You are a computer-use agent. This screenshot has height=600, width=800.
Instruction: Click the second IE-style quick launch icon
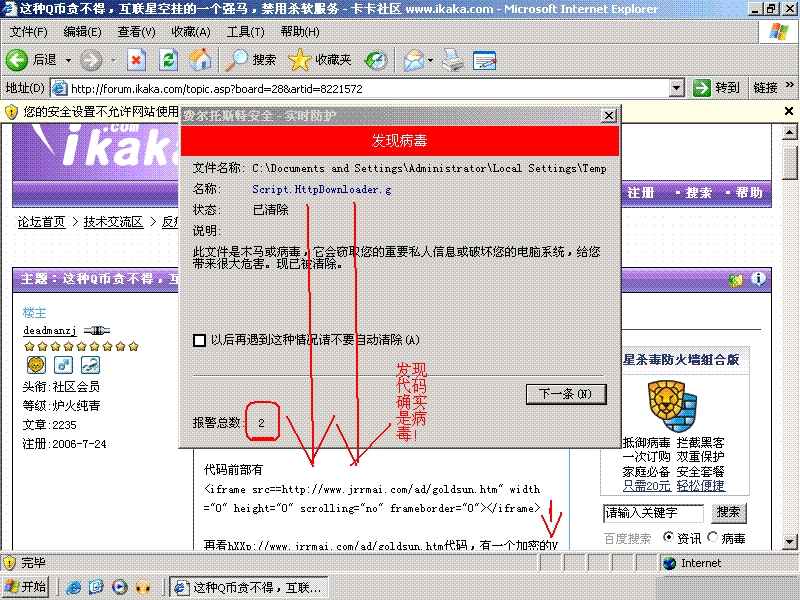click(x=96, y=587)
